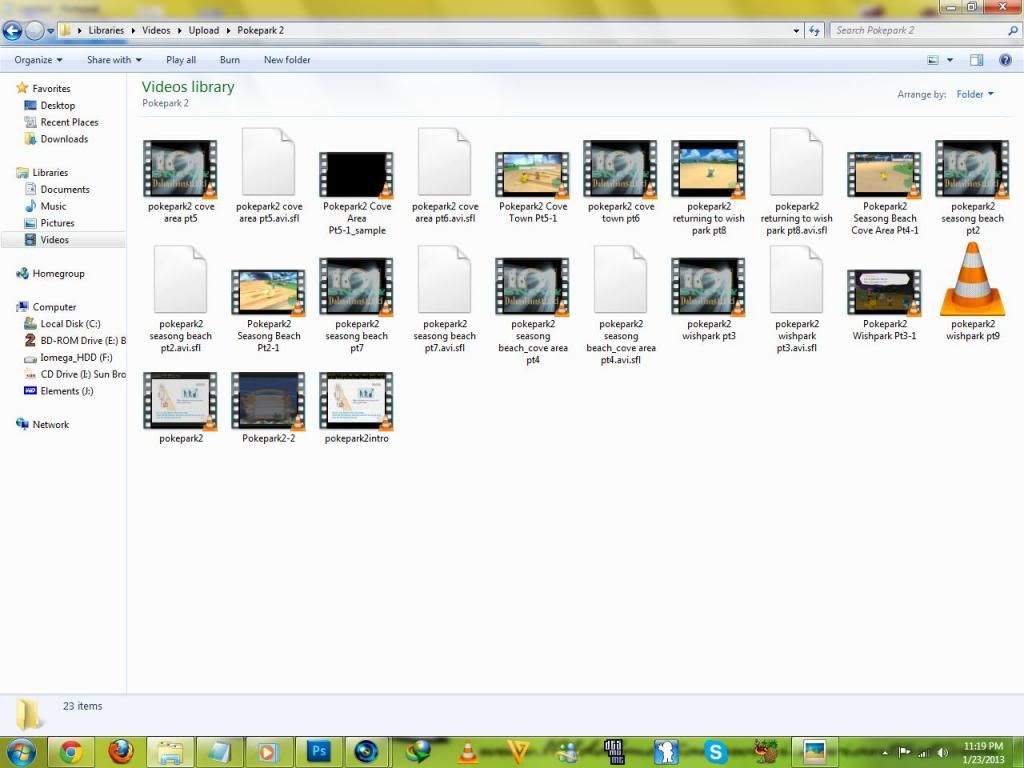Image resolution: width=1024 pixels, height=768 pixels.
Task: Open recent locations dropdown beside navigation arrows
Action: (50, 31)
